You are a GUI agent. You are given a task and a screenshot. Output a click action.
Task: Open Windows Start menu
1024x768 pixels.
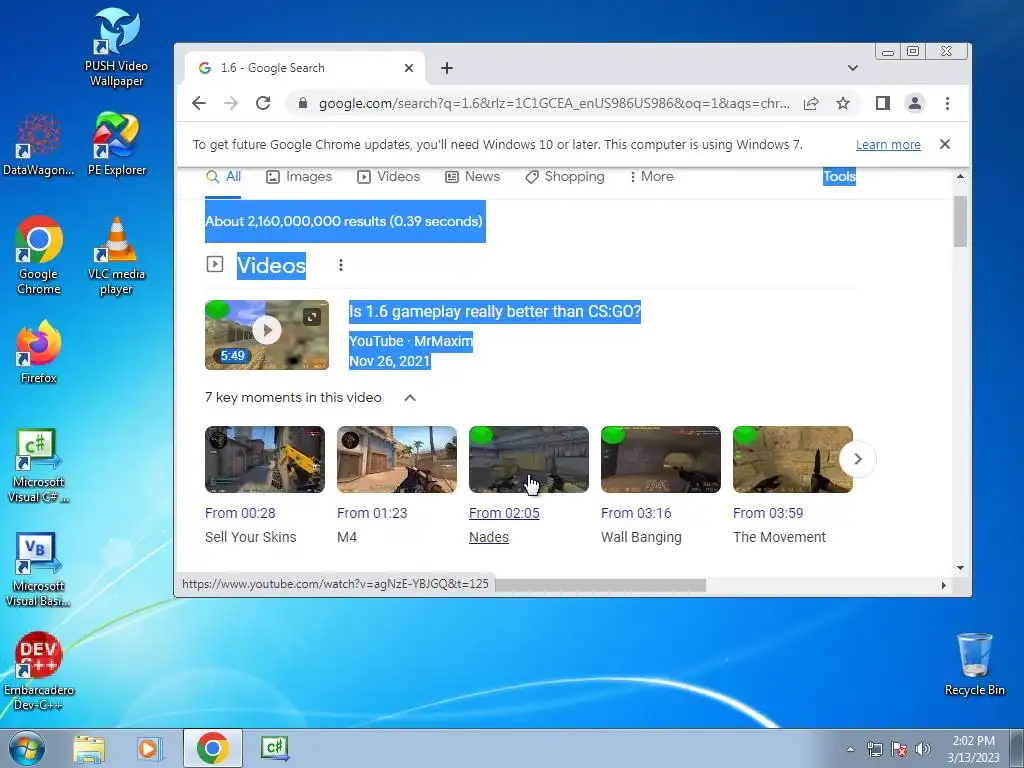tap(27, 748)
